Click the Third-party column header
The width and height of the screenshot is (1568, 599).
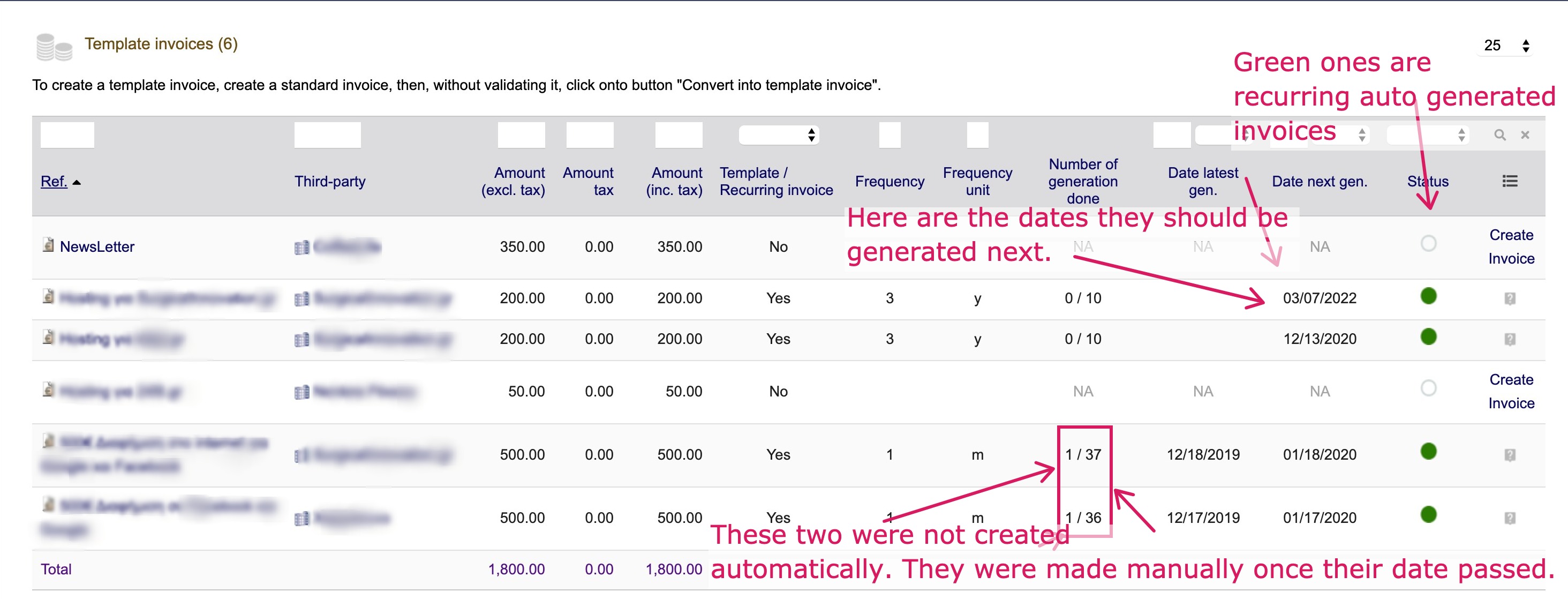pyautogui.click(x=329, y=182)
